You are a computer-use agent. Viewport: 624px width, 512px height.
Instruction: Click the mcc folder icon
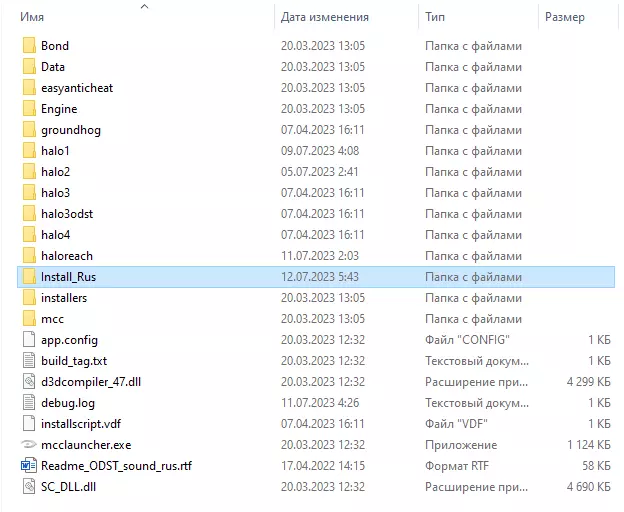coord(29,319)
